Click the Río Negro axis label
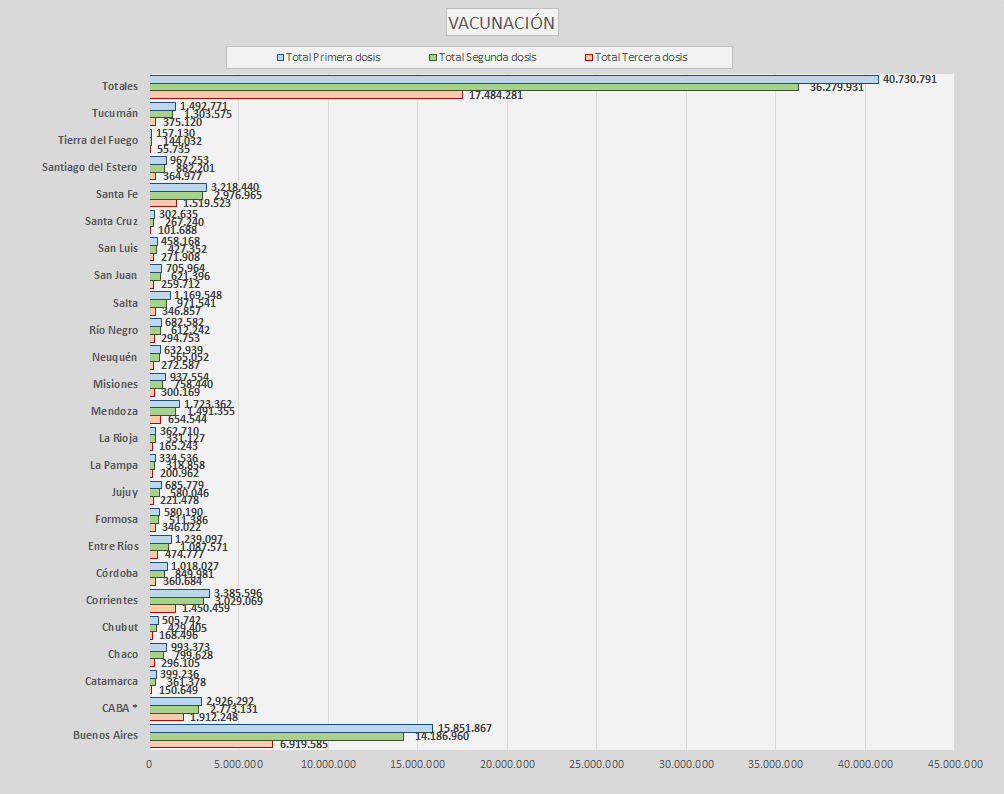Image resolution: width=1004 pixels, height=794 pixels. [x=113, y=330]
